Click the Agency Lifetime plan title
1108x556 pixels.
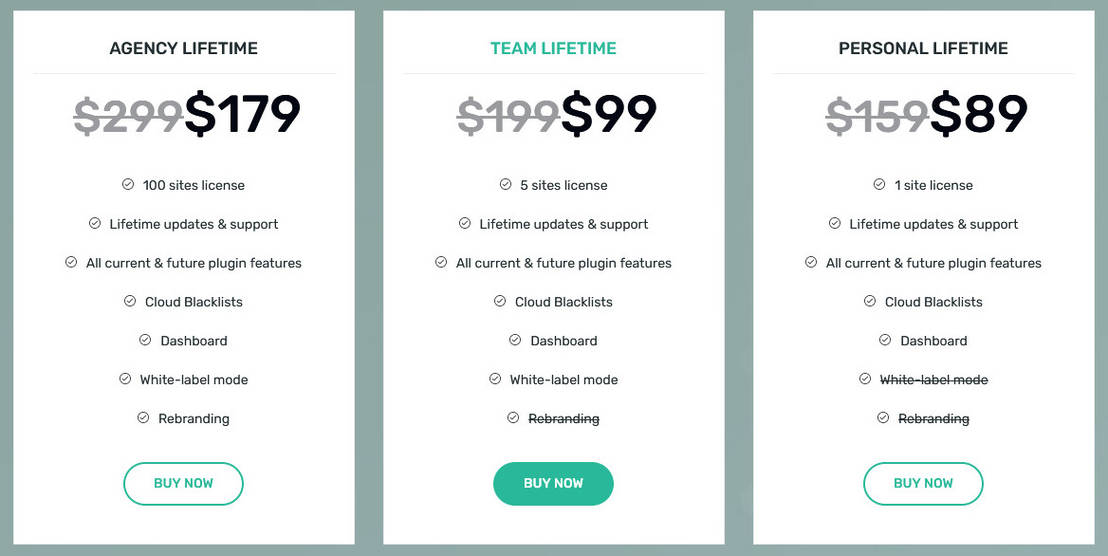[183, 48]
